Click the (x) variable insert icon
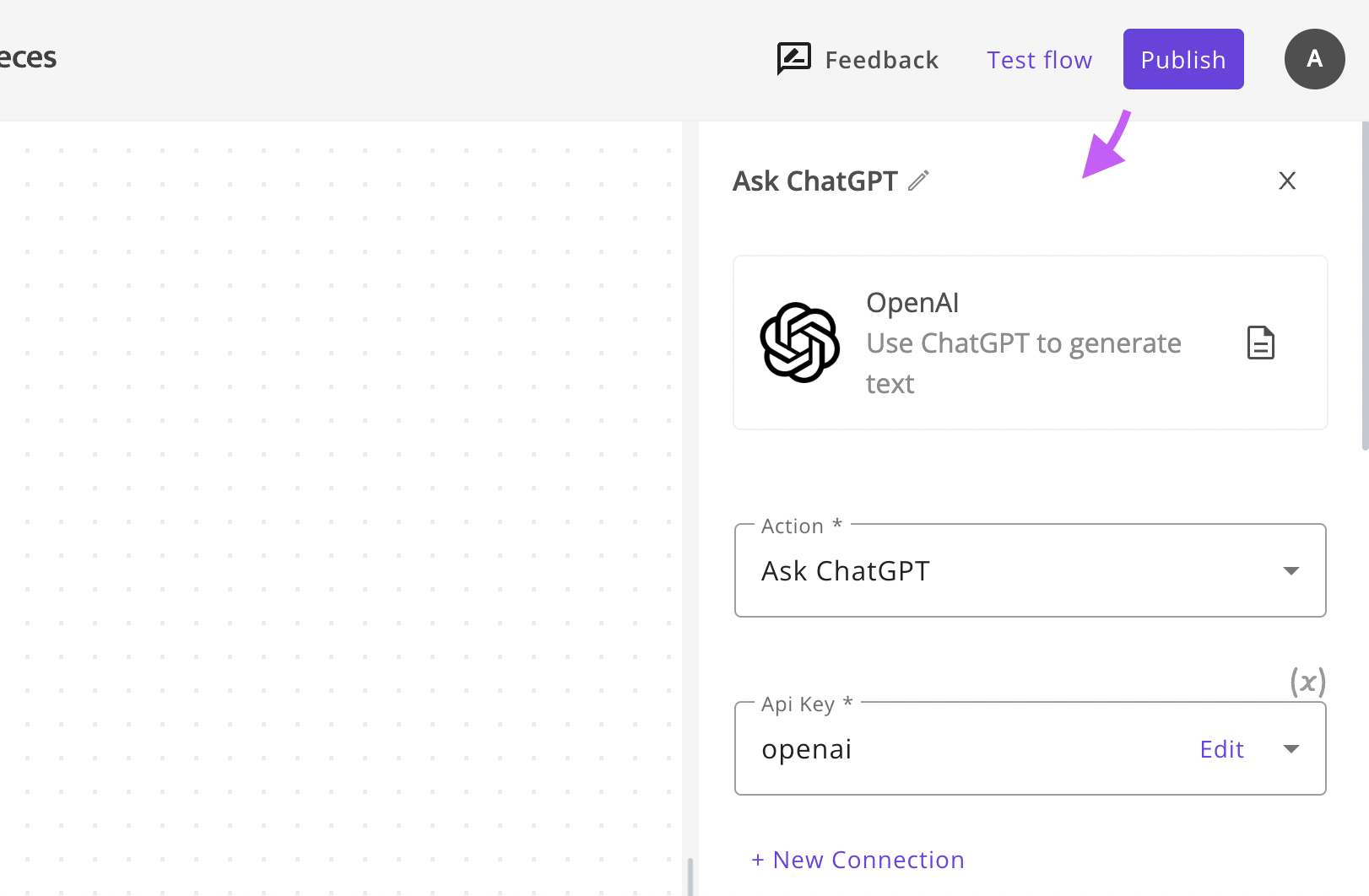1369x896 pixels. (1307, 683)
